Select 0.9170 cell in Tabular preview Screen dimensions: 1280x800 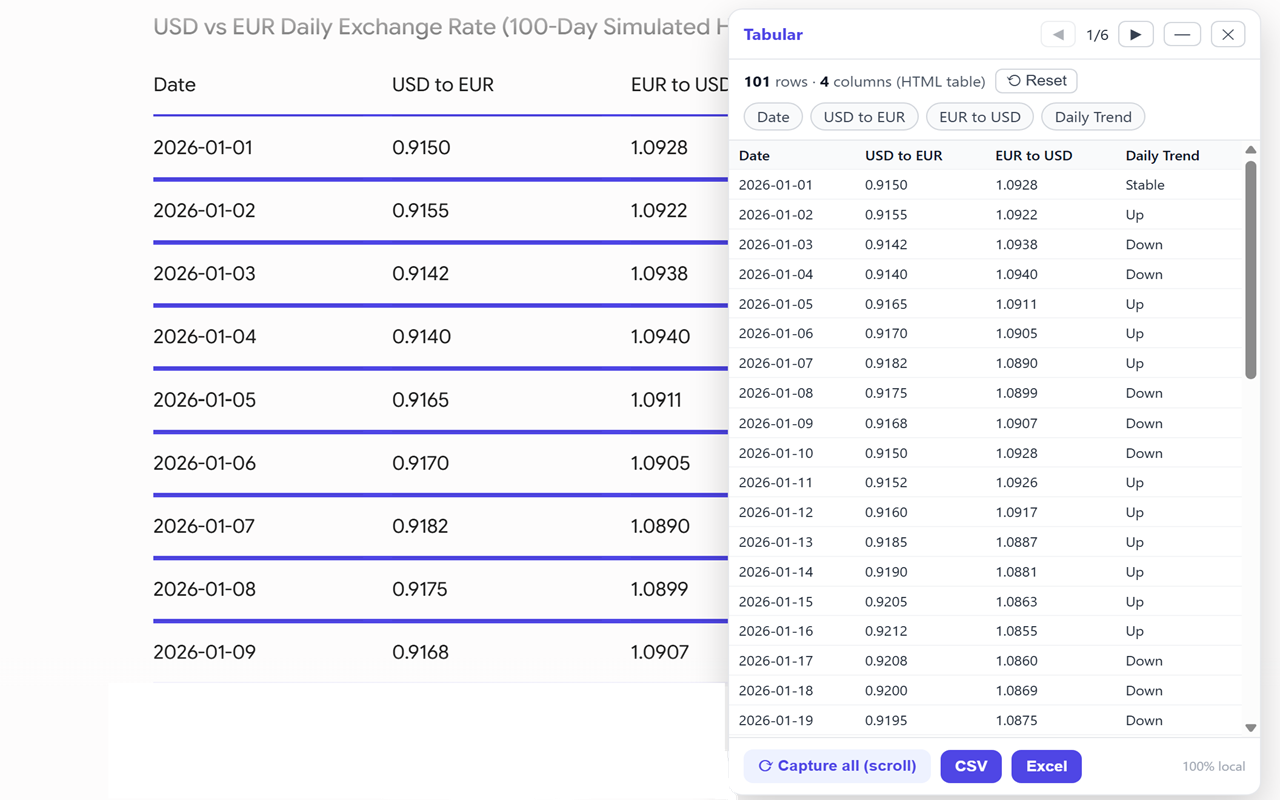(x=886, y=334)
